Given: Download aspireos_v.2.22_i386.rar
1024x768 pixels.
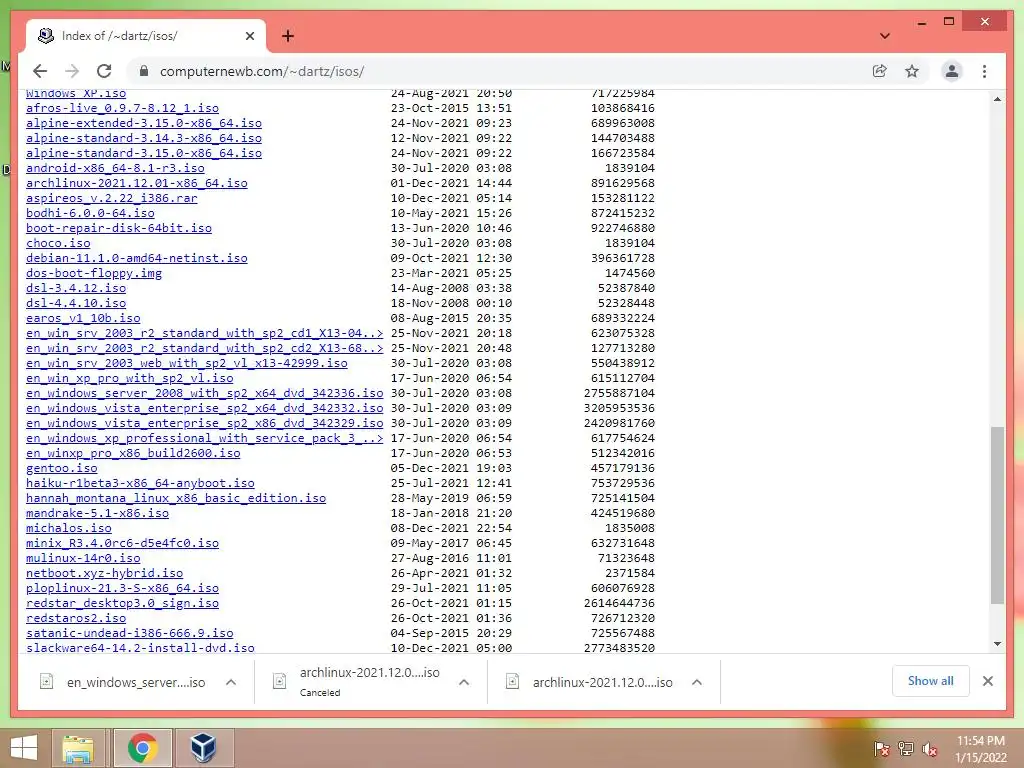Looking at the screenshot, I should pyautogui.click(x=112, y=199).
